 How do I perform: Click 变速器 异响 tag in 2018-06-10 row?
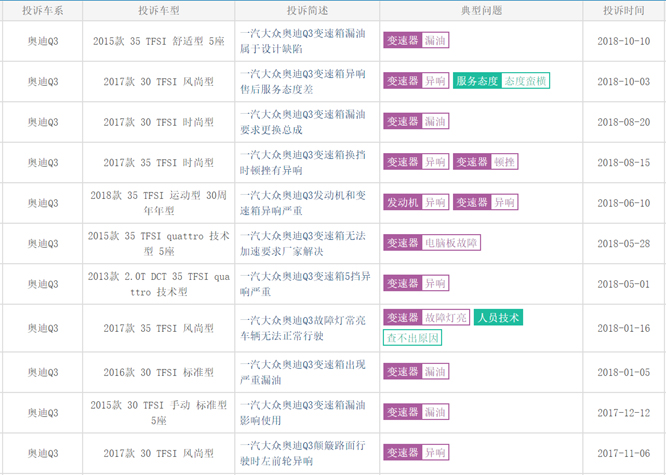click(x=485, y=202)
